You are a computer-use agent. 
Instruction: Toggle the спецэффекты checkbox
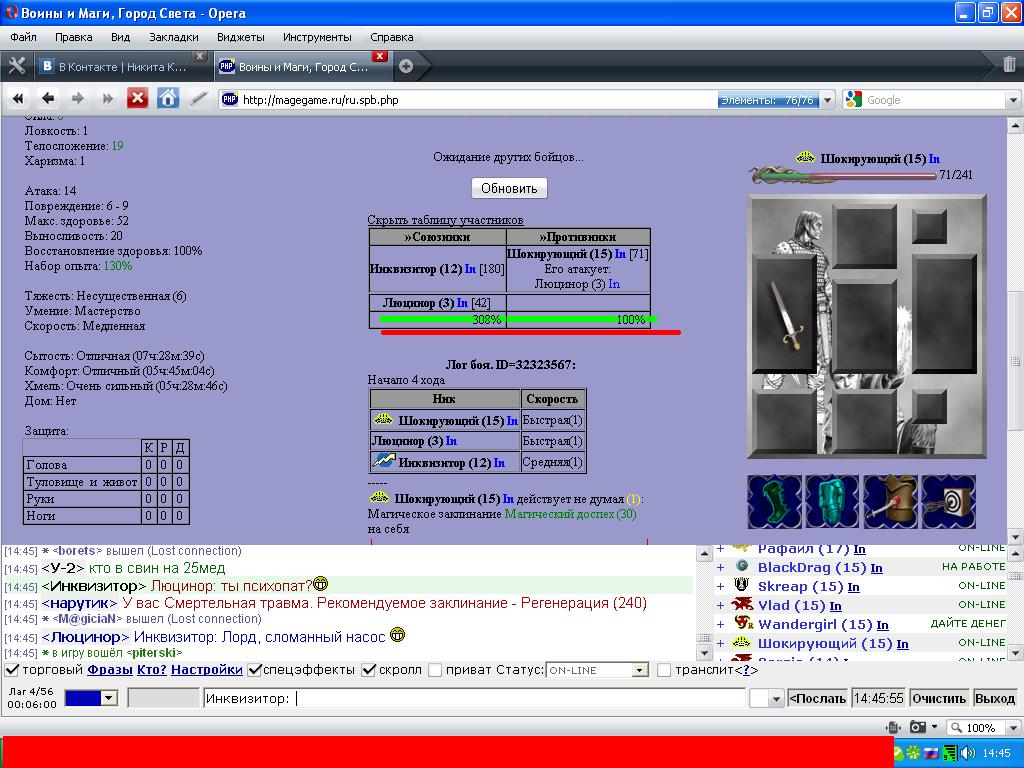(255, 669)
